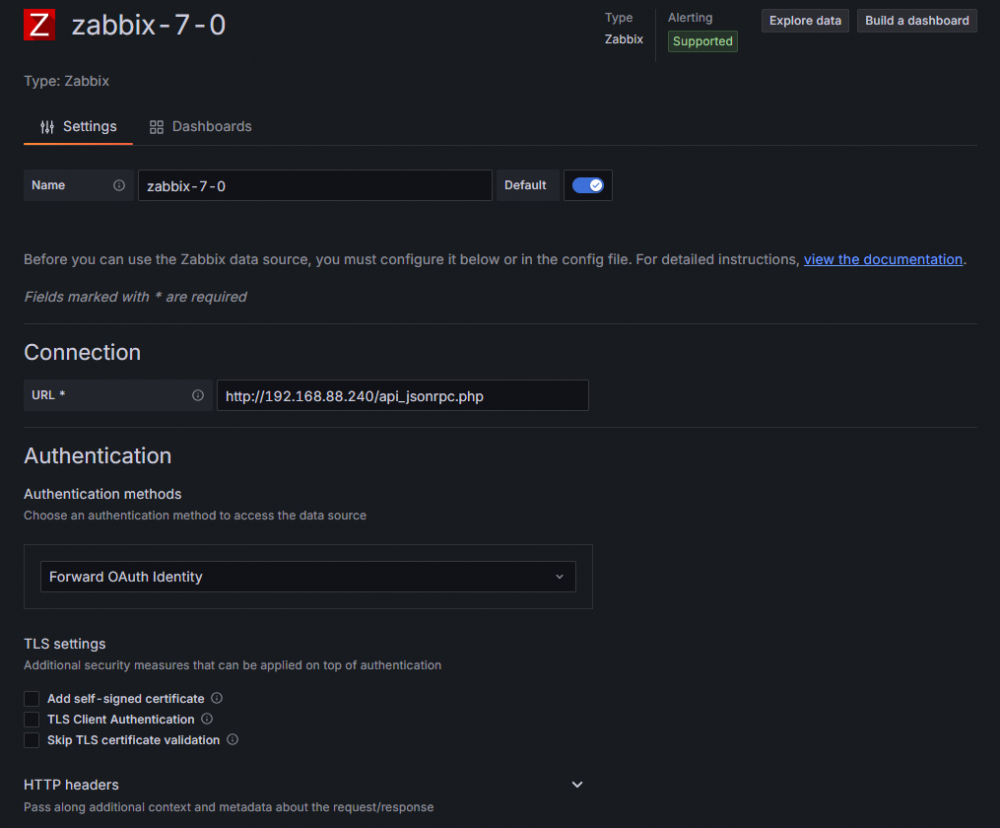
Task: Switch to the Settings tab
Action: click(x=78, y=126)
